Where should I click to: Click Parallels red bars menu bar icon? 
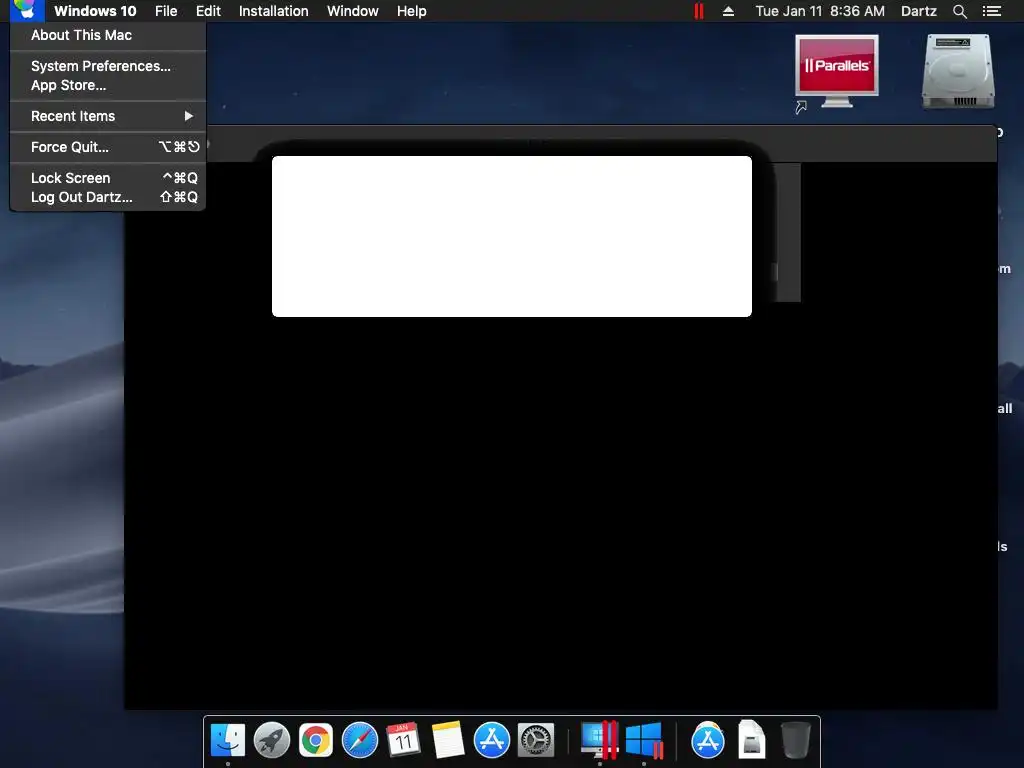(x=699, y=11)
